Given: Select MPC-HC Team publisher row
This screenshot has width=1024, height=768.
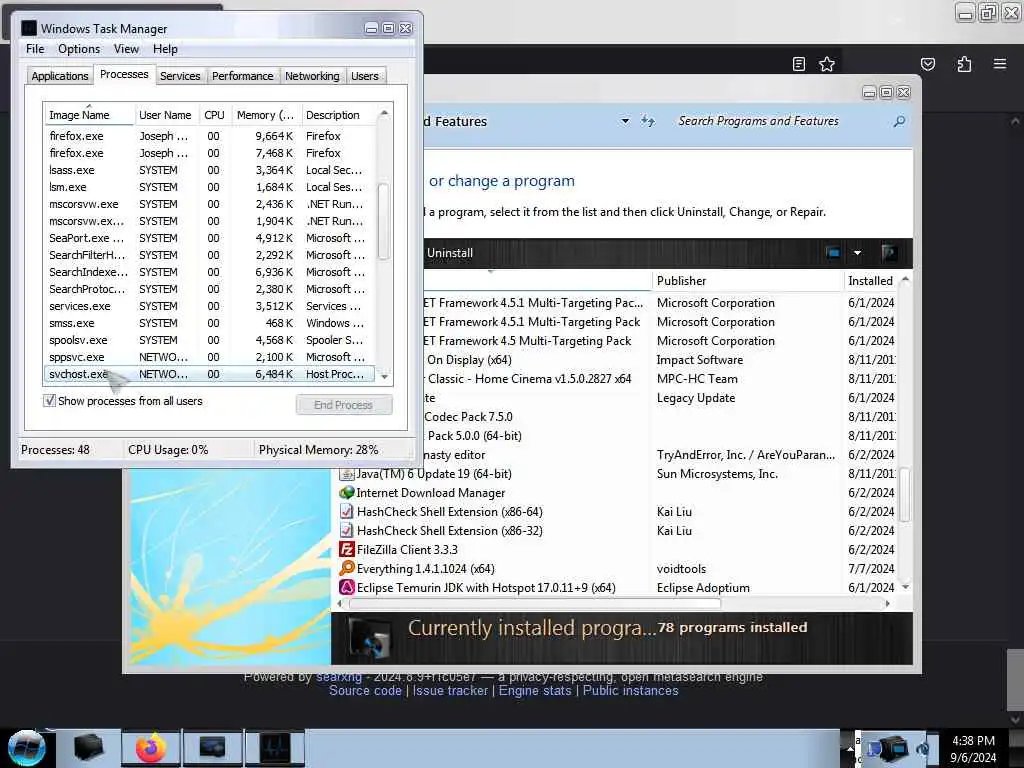Looking at the screenshot, I should (697, 379).
